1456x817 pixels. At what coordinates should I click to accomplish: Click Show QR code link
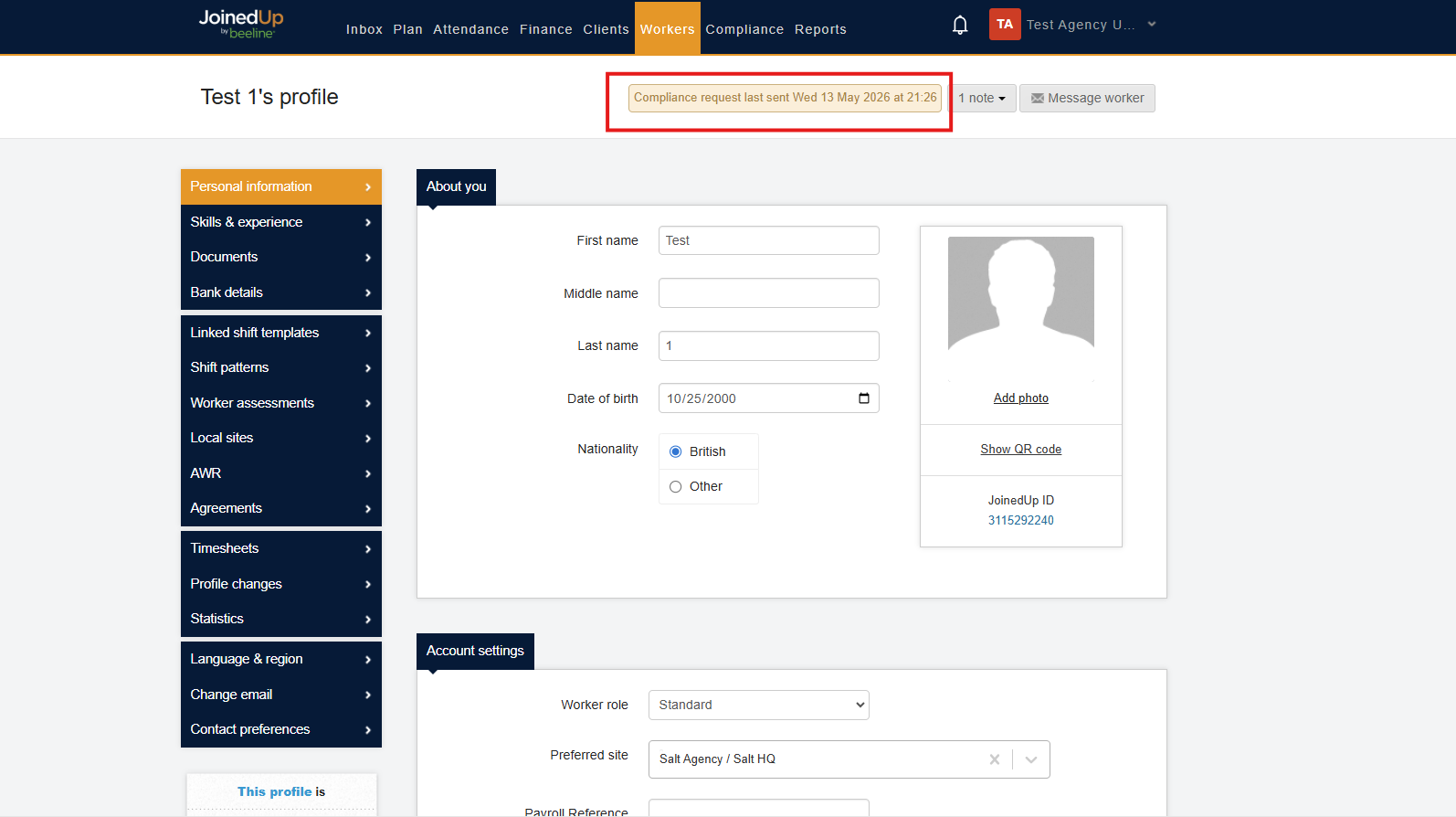point(1021,450)
